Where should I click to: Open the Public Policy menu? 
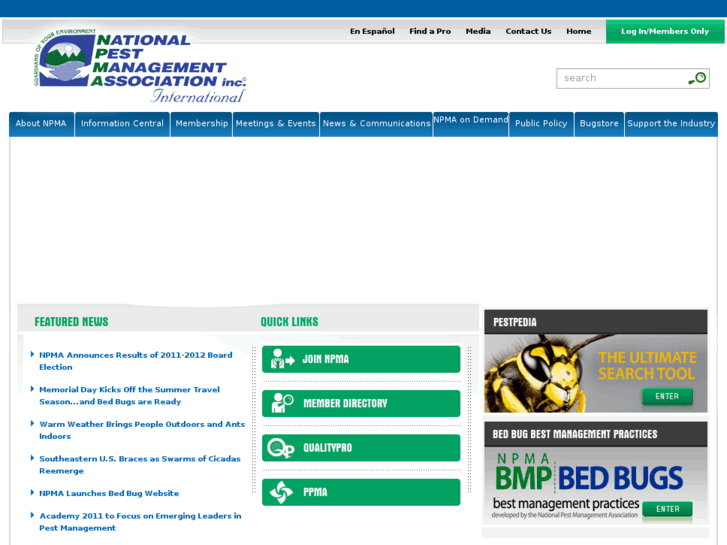(541, 124)
